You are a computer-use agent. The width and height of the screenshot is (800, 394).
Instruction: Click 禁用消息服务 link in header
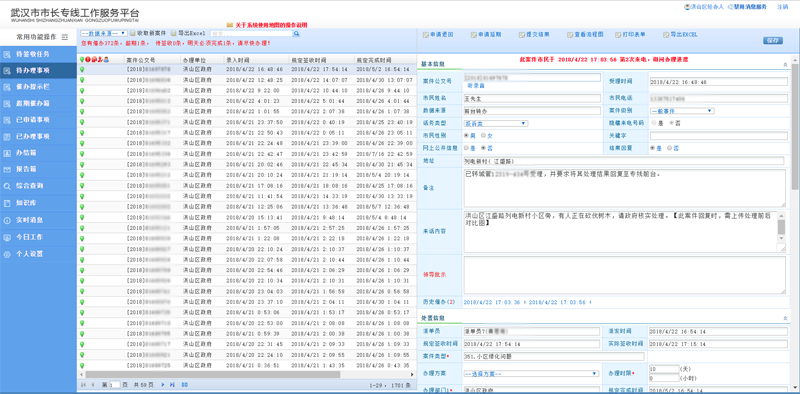pyautogui.click(x=751, y=7)
